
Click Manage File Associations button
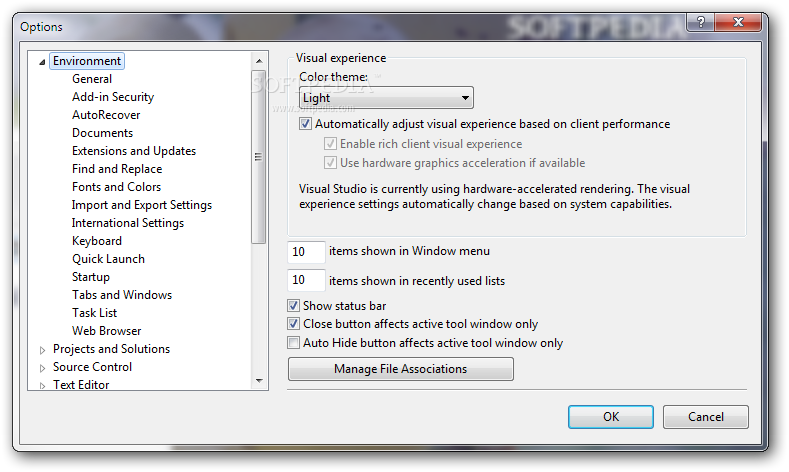coord(401,369)
